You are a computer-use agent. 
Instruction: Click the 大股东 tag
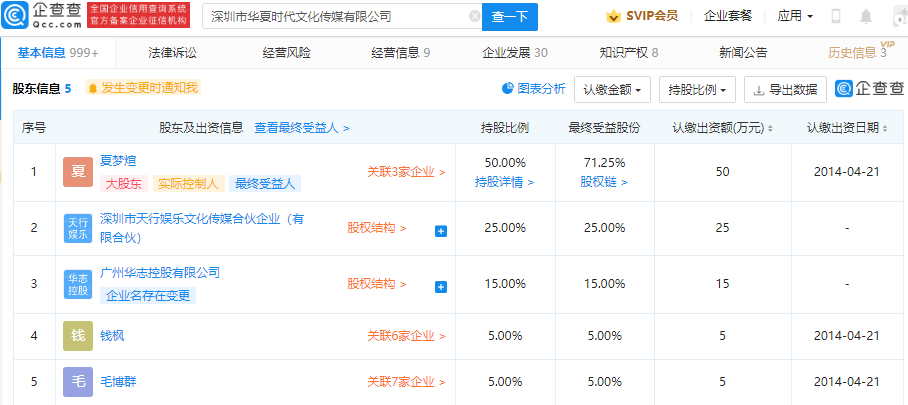[124, 184]
